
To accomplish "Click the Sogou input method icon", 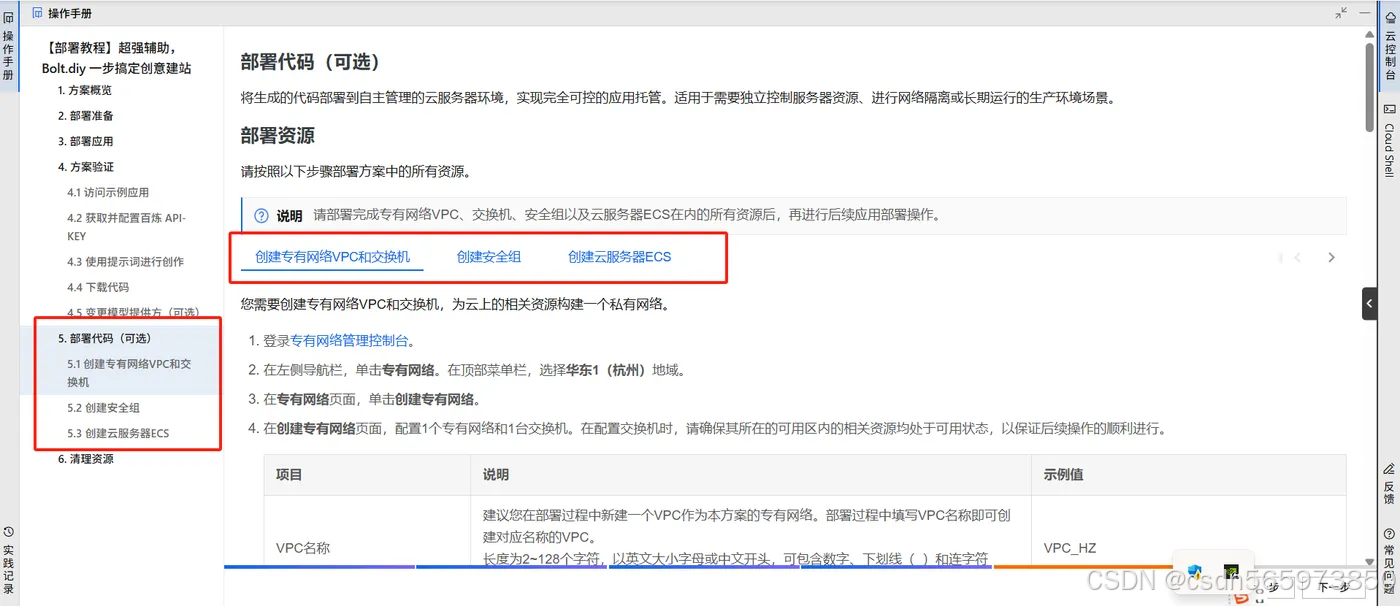I will point(1241,597).
